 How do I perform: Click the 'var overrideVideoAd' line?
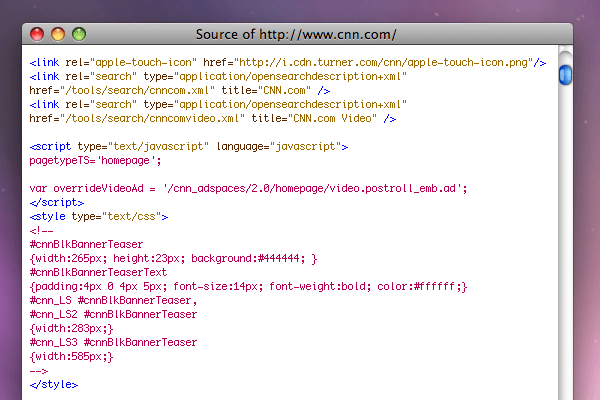[x=248, y=188]
